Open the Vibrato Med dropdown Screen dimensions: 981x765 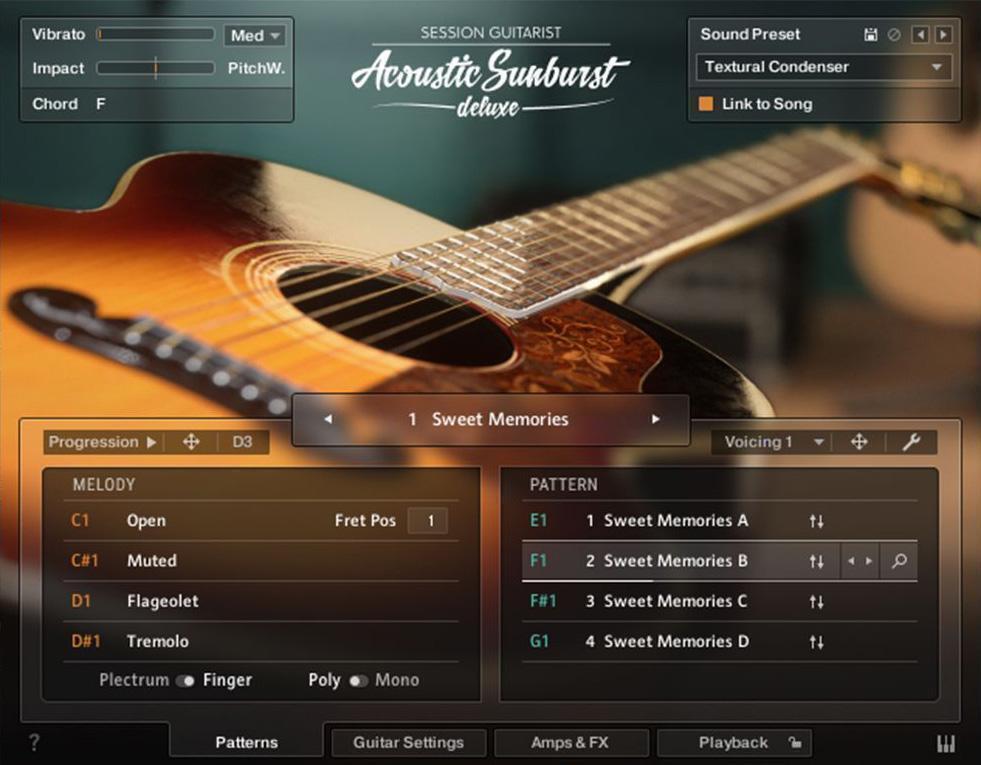254,34
